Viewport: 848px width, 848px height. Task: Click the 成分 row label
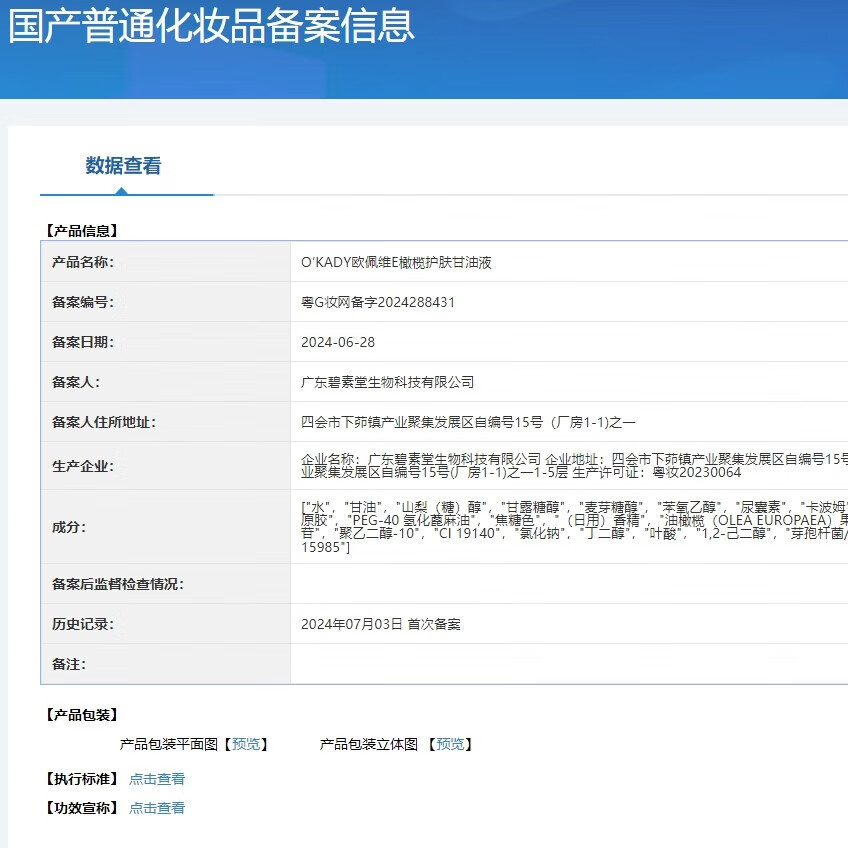coord(69,527)
